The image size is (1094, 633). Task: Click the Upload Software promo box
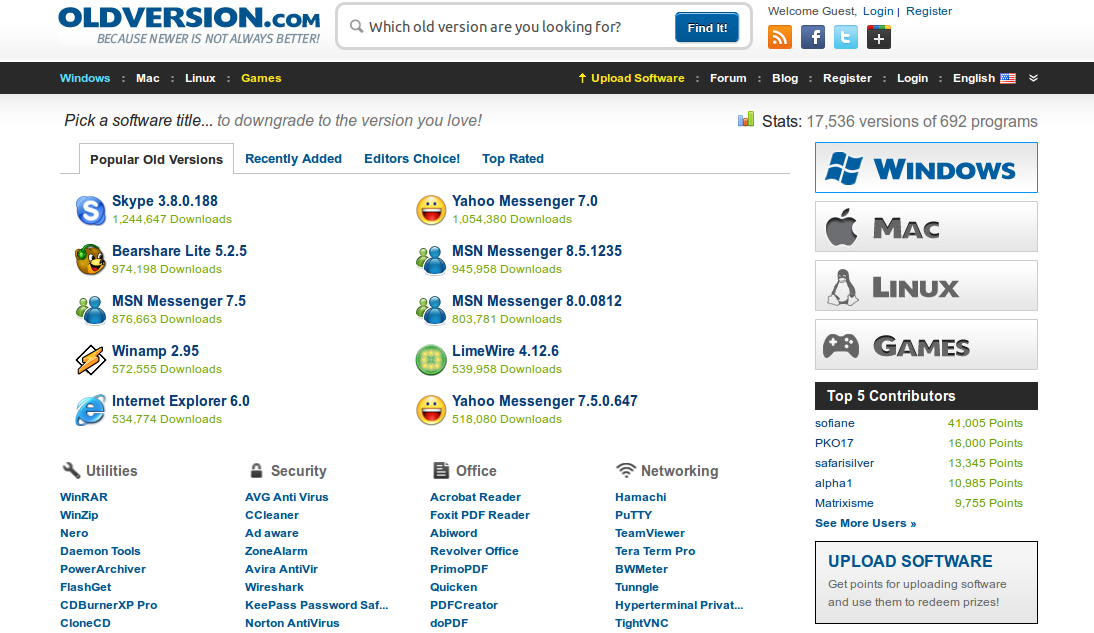(926, 582)
